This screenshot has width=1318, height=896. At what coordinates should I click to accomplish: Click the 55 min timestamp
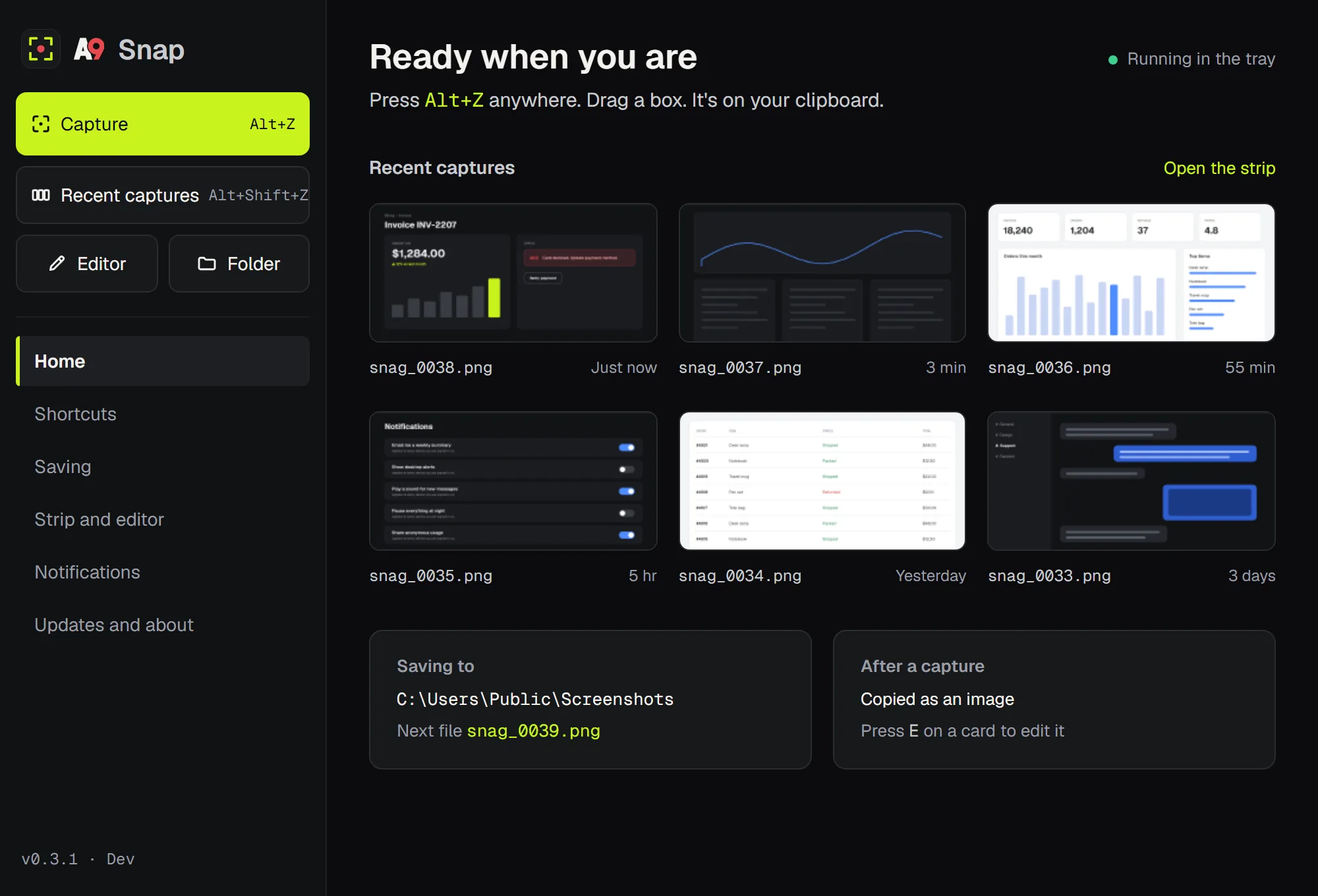pos(1250,368)
